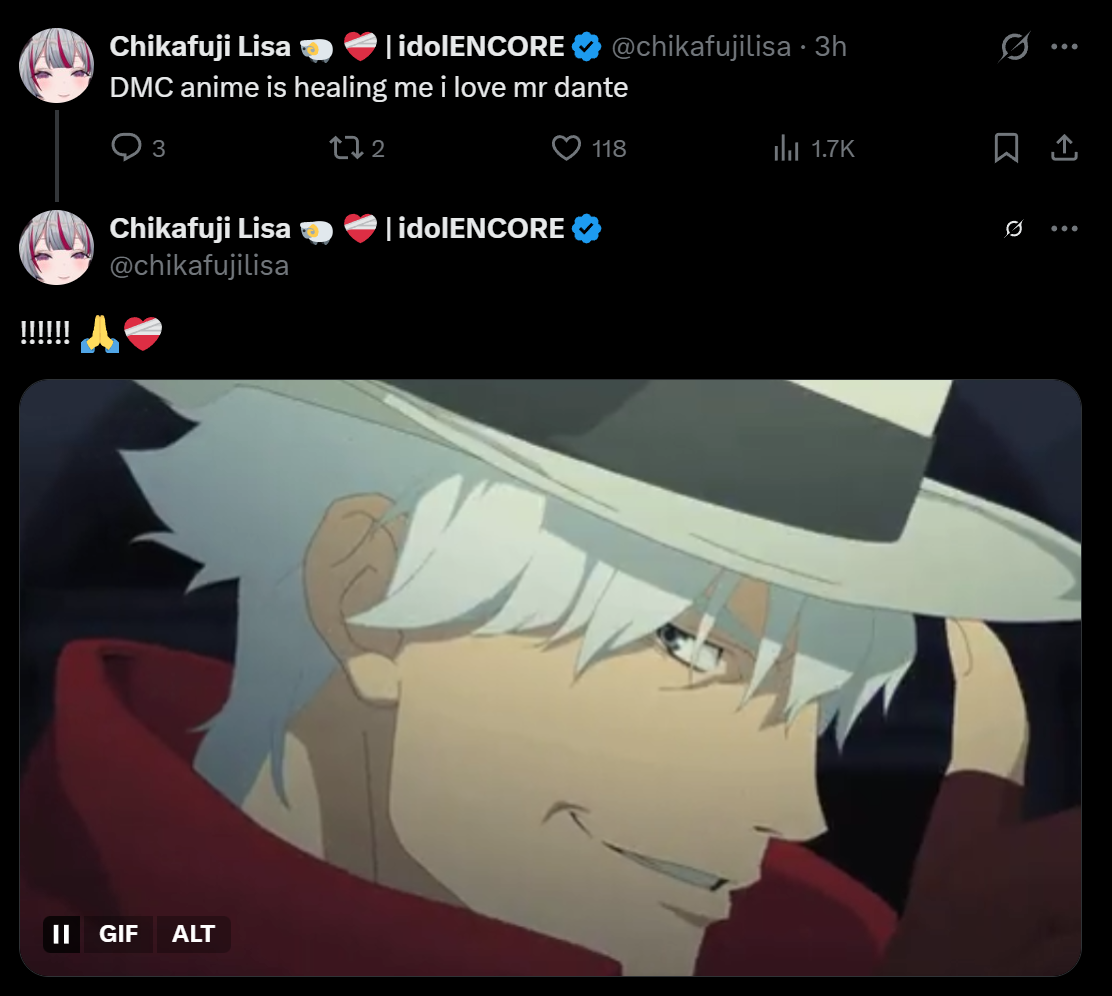Share the first tweet via share icon
This screenshot has width=1112, height=996.
coord(1064,148)
